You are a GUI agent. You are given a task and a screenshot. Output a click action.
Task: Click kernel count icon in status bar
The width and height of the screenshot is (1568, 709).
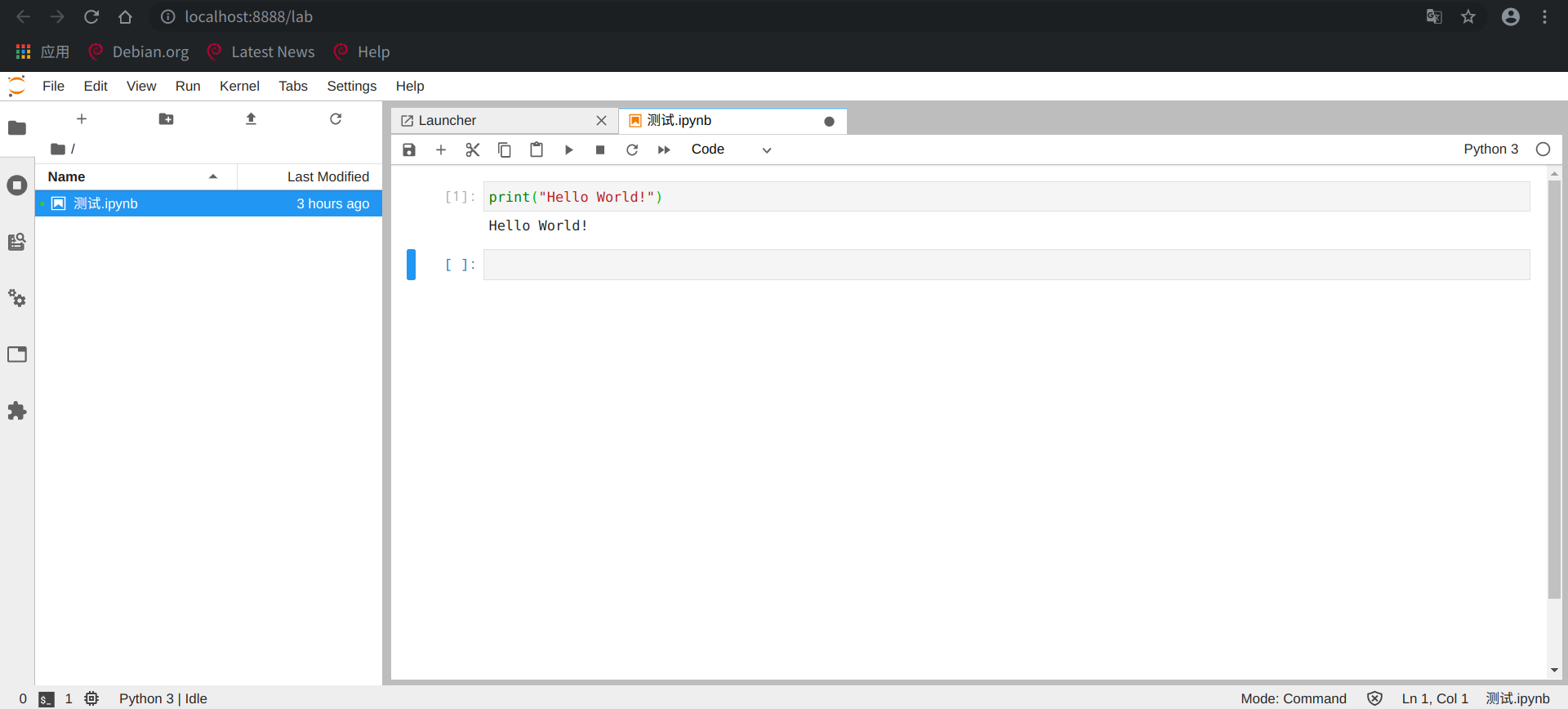click(x=91, y=698)
